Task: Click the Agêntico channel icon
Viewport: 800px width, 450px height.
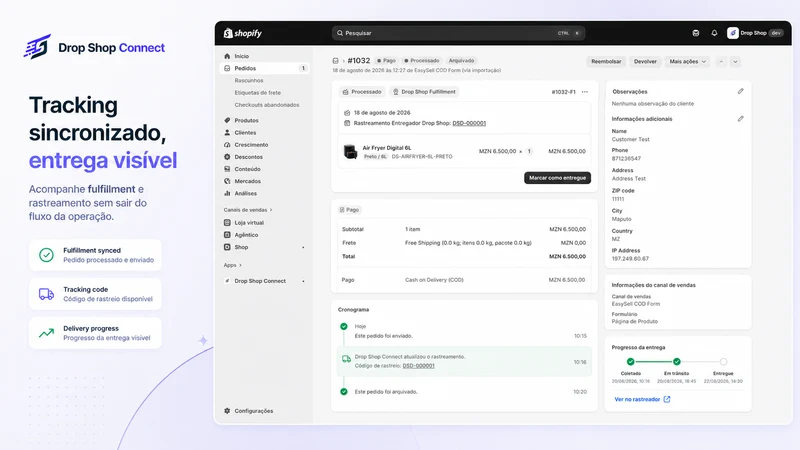Action: point(227,235)
